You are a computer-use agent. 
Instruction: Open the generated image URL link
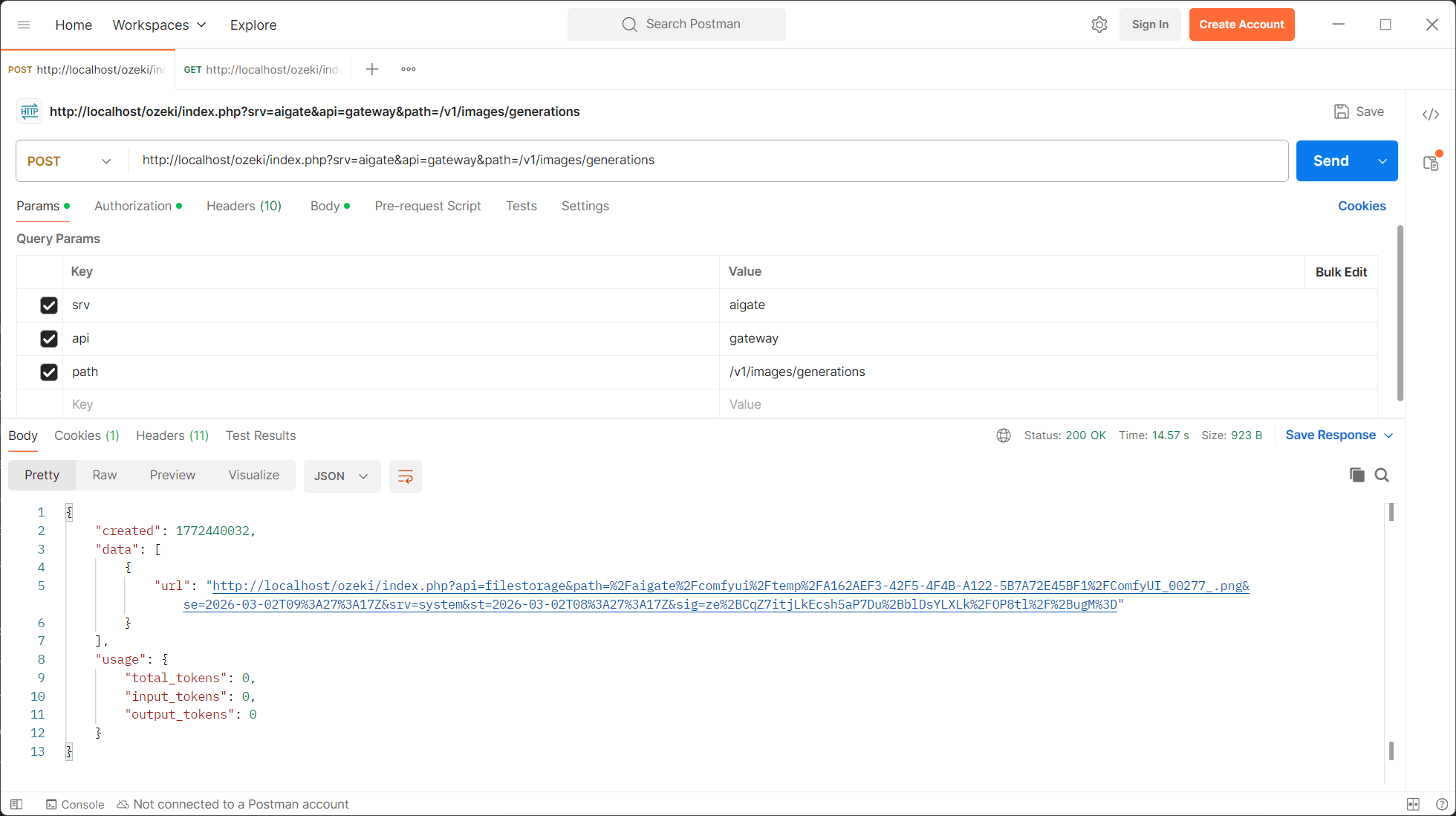[717, 595]
